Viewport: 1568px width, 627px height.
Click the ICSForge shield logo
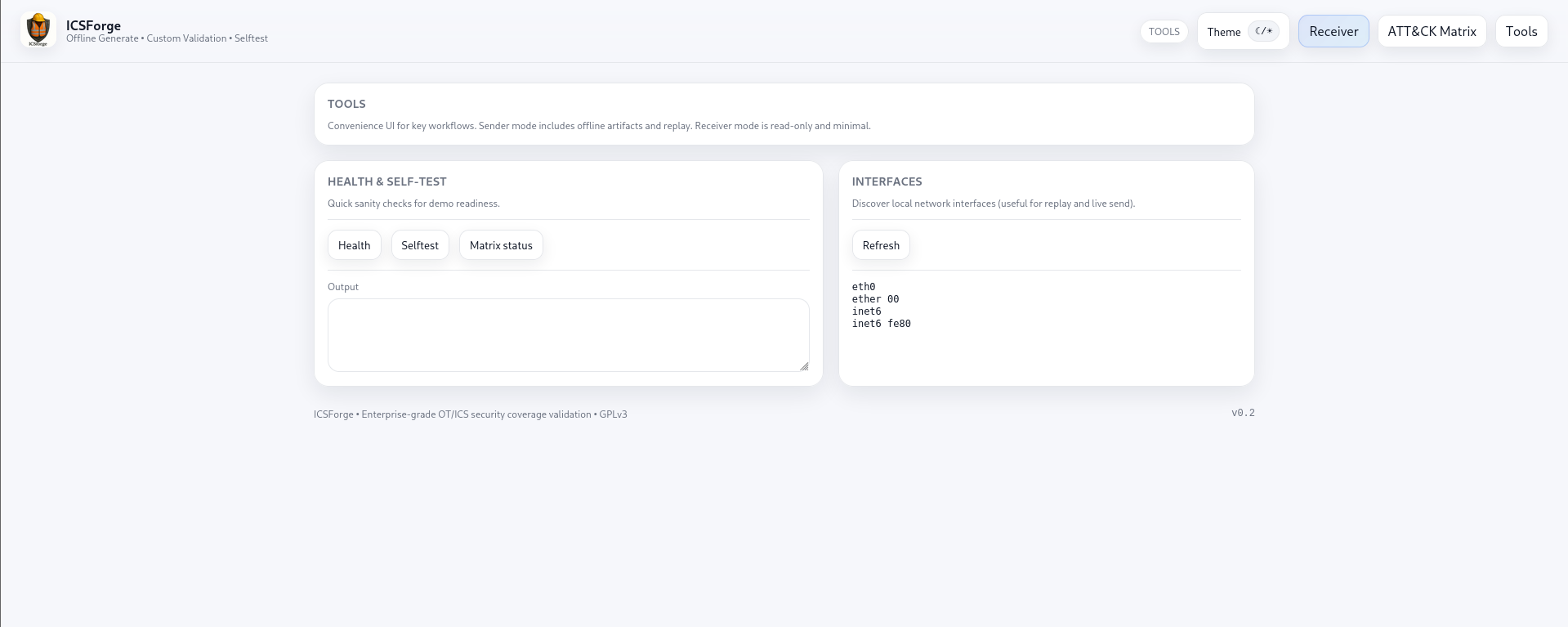click(38, 30)
